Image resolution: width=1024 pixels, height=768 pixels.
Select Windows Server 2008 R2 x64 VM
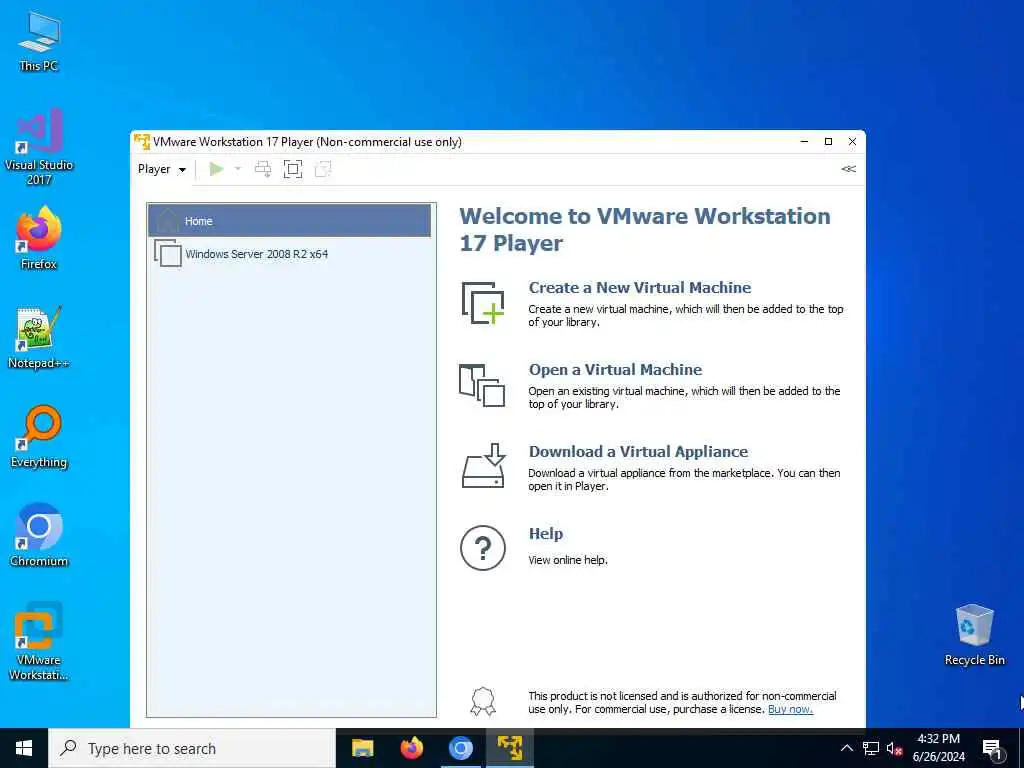pos(289,253)
